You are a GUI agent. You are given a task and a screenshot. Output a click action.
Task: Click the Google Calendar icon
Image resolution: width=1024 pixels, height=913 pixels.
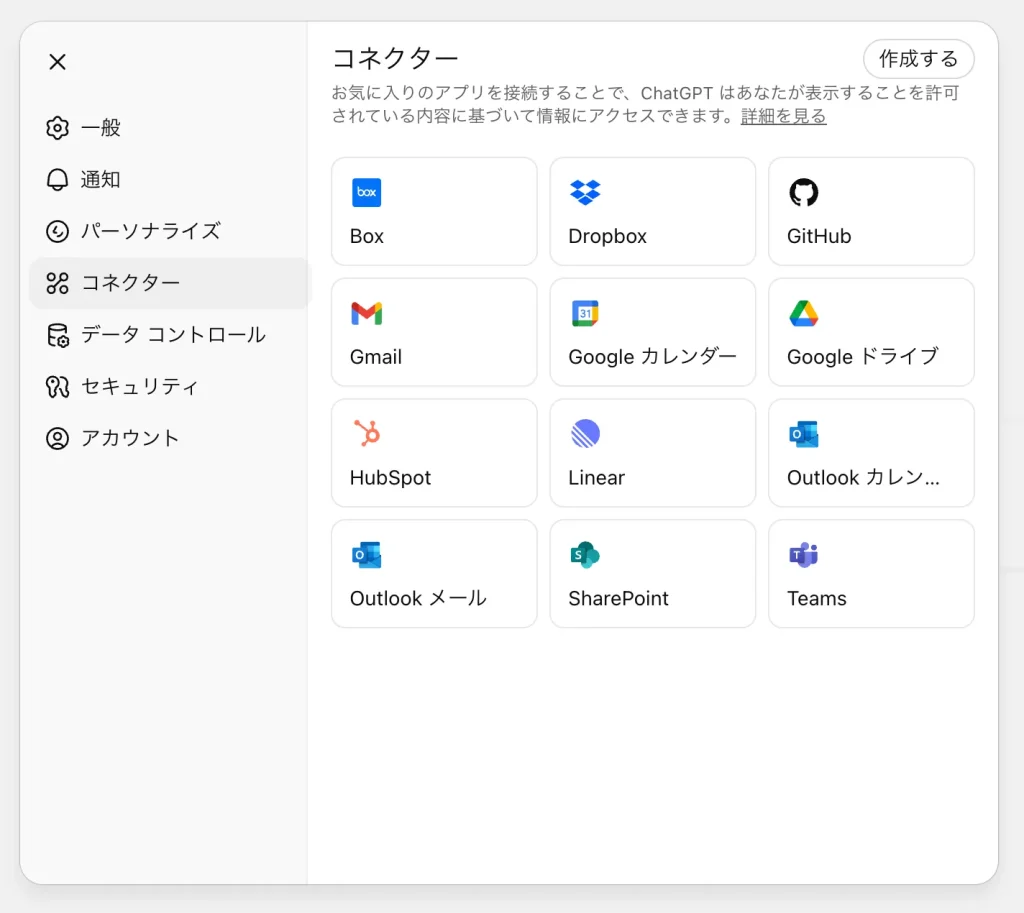point(585,313)
